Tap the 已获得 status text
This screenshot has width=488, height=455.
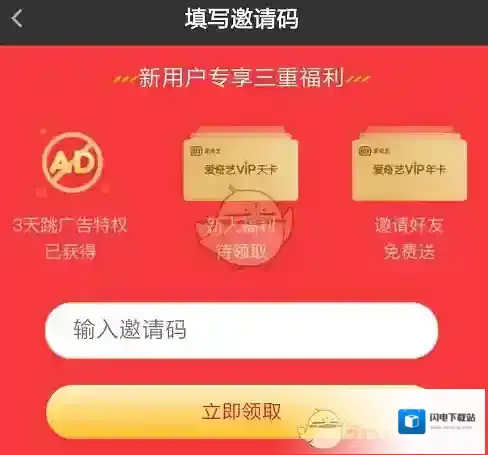70,251
